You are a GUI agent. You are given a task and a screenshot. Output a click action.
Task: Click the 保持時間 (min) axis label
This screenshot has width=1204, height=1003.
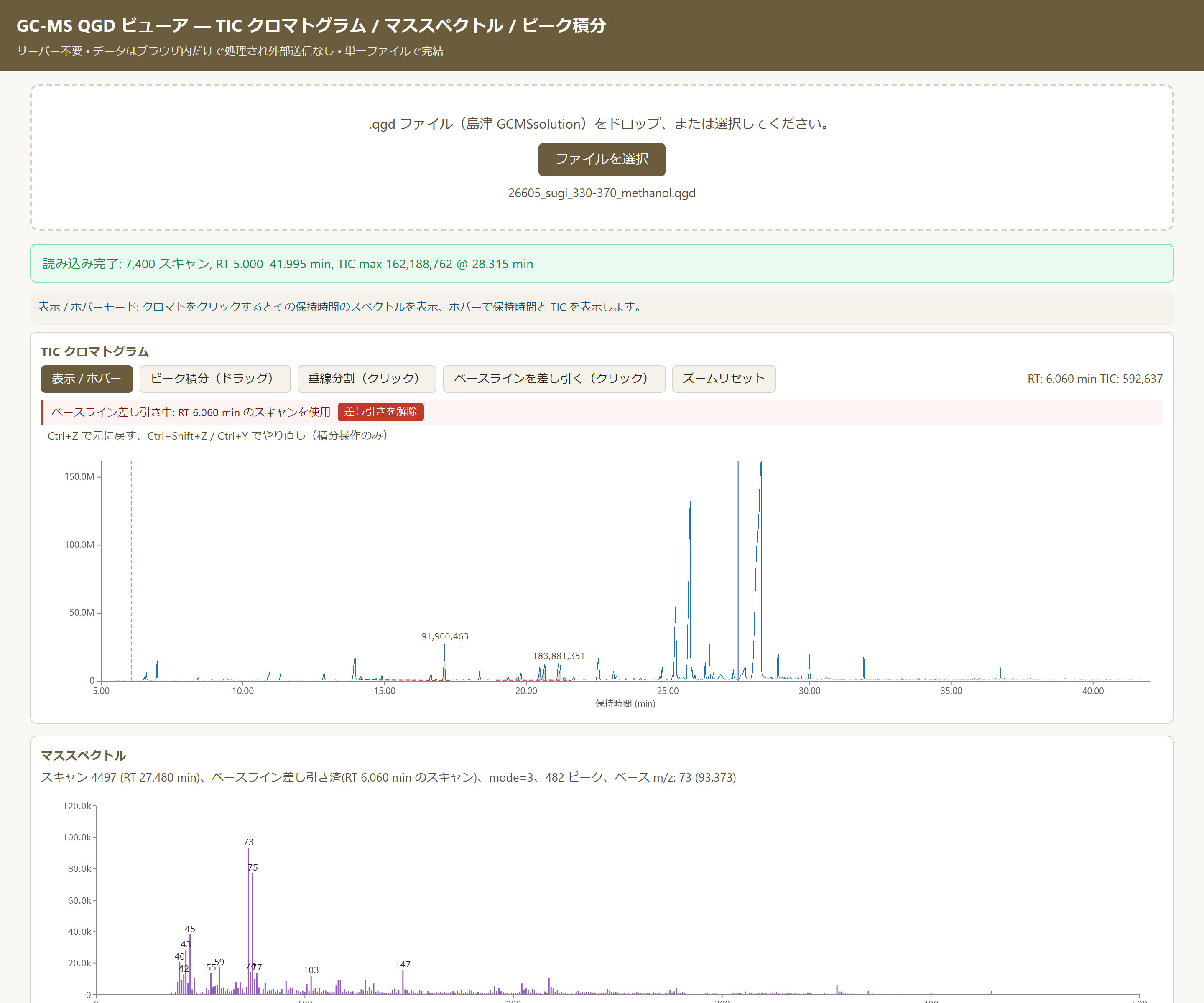coord(625,703)
